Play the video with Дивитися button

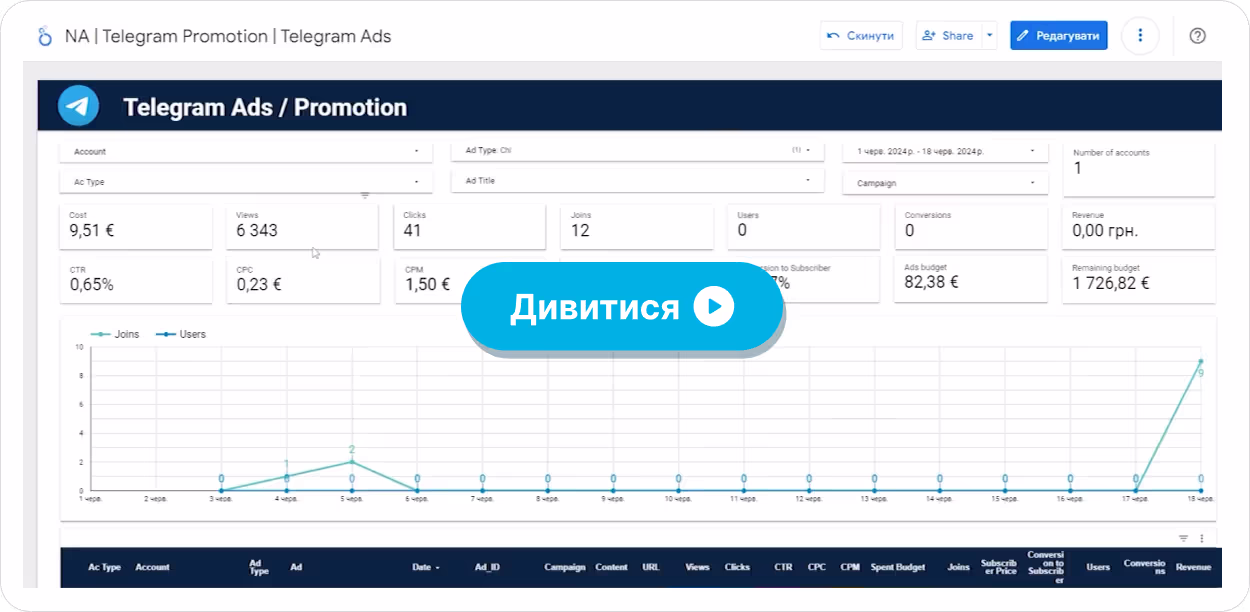coord(621,306)
